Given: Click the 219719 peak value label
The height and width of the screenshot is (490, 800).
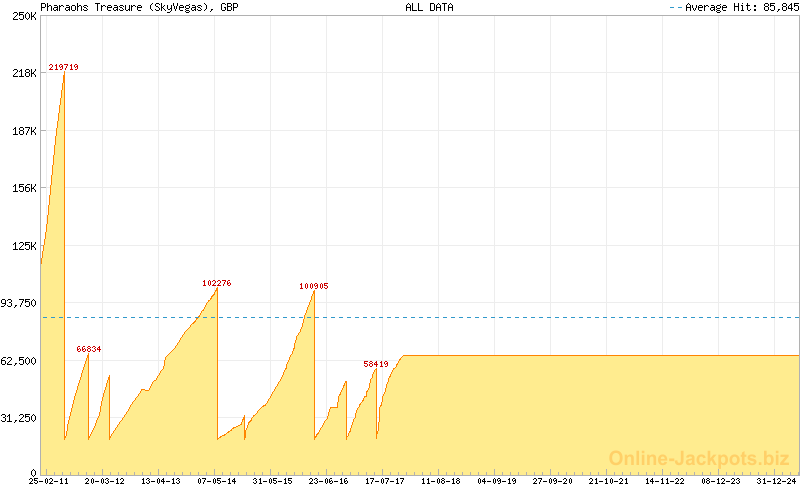Looking at the screenshot, I should click(63, 67).
